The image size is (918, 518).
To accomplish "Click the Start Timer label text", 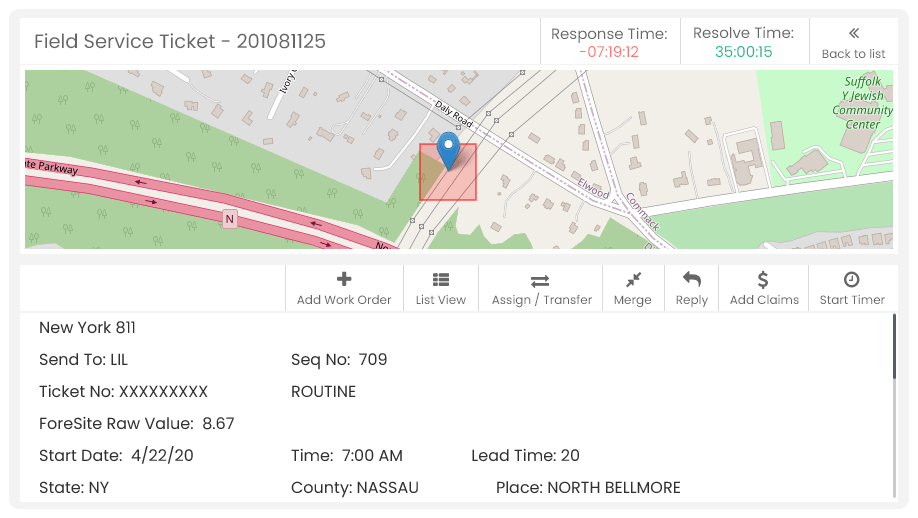I will pyautogui.click(x=852, y=300).
